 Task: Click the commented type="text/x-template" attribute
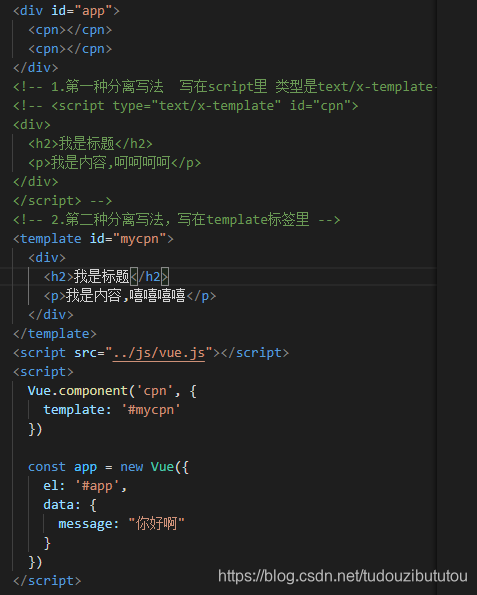tap(197, 105)
